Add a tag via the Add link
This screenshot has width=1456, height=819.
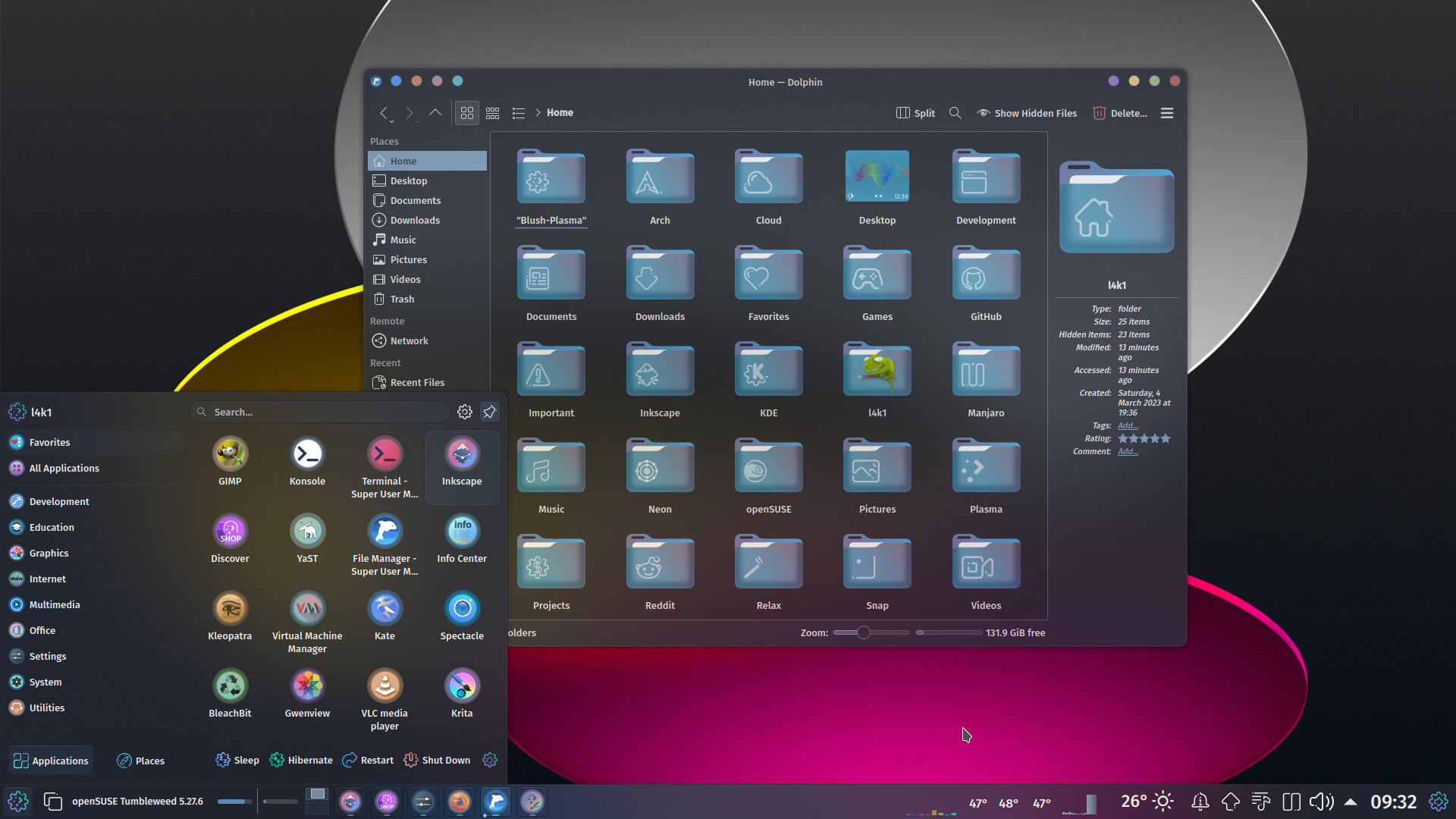(x=1128, y=425)
